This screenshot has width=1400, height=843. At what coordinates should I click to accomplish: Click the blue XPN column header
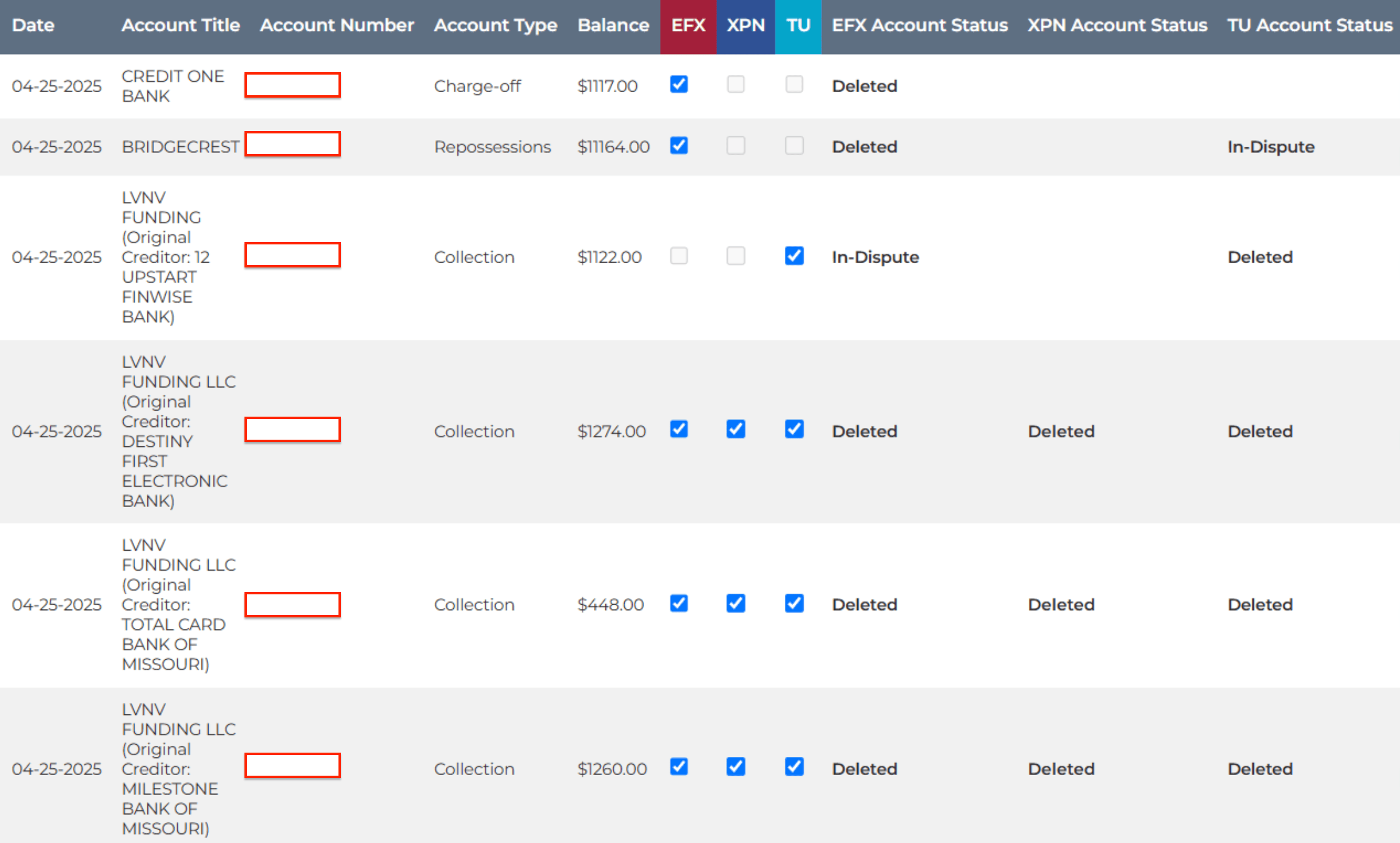[746, 27]
